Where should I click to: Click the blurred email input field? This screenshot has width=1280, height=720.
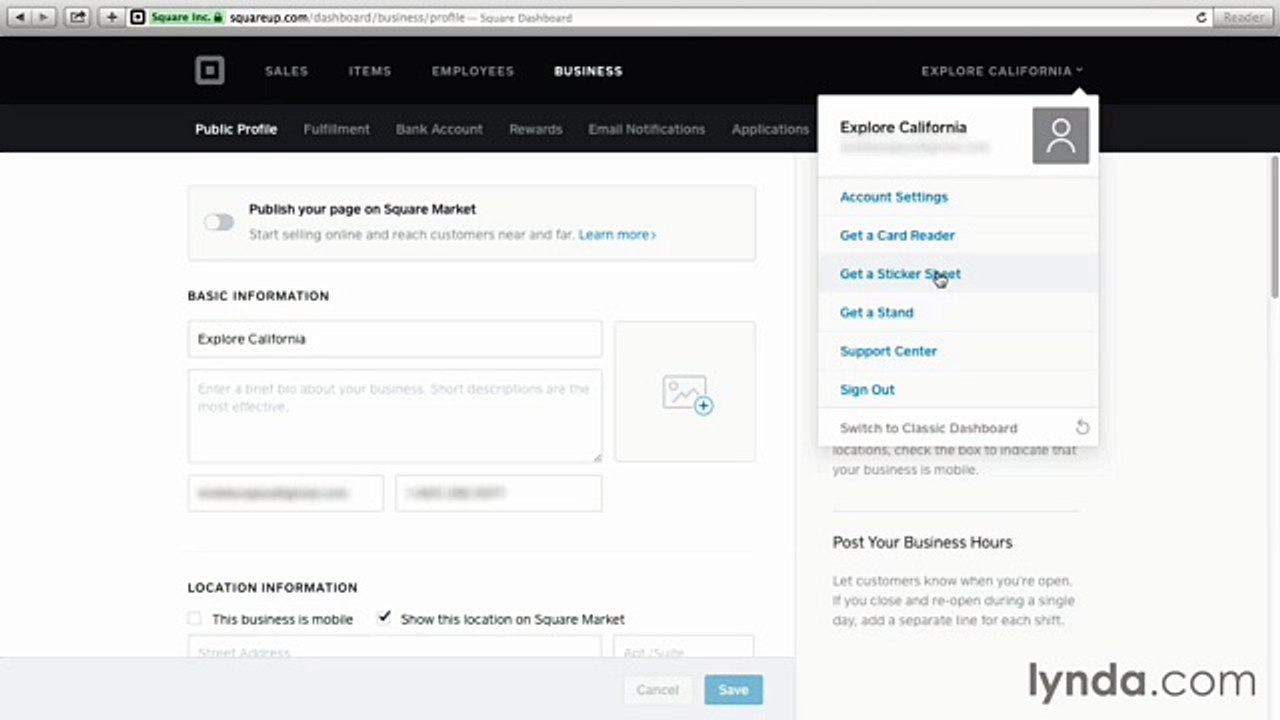[285, 493]
